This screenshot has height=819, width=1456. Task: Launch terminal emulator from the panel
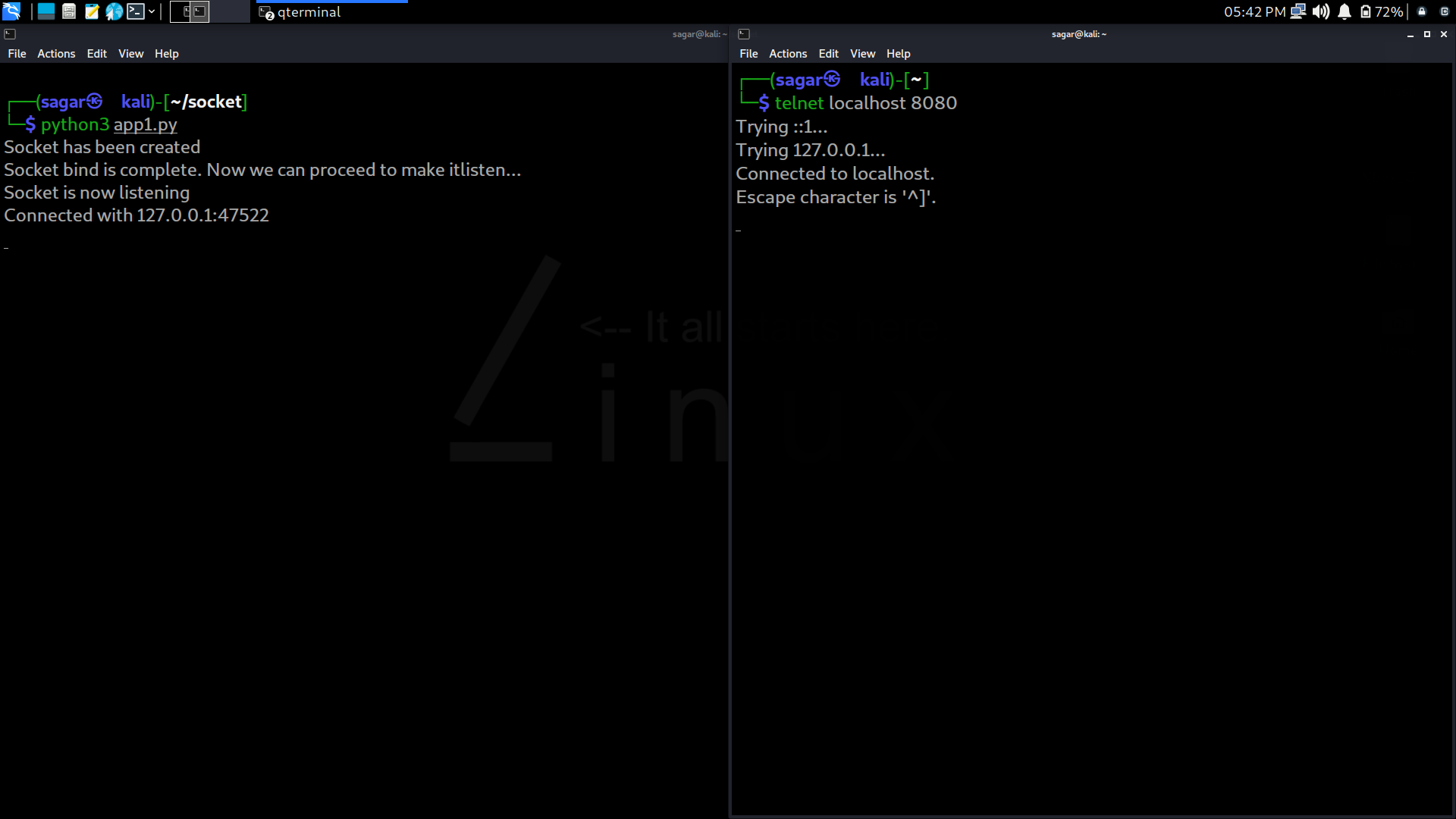point(136,11)
